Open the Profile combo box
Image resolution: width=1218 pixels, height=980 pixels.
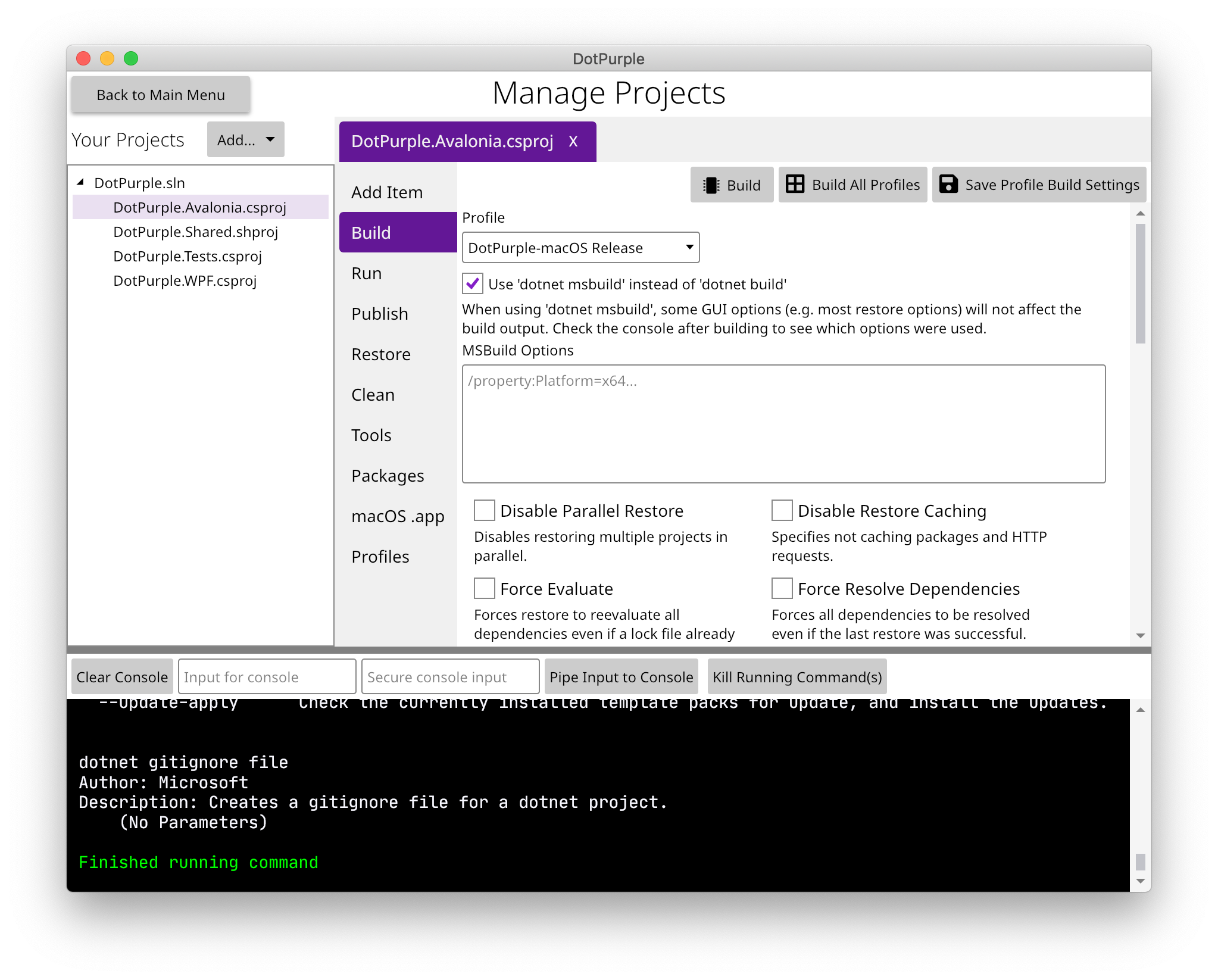(580, 248)
